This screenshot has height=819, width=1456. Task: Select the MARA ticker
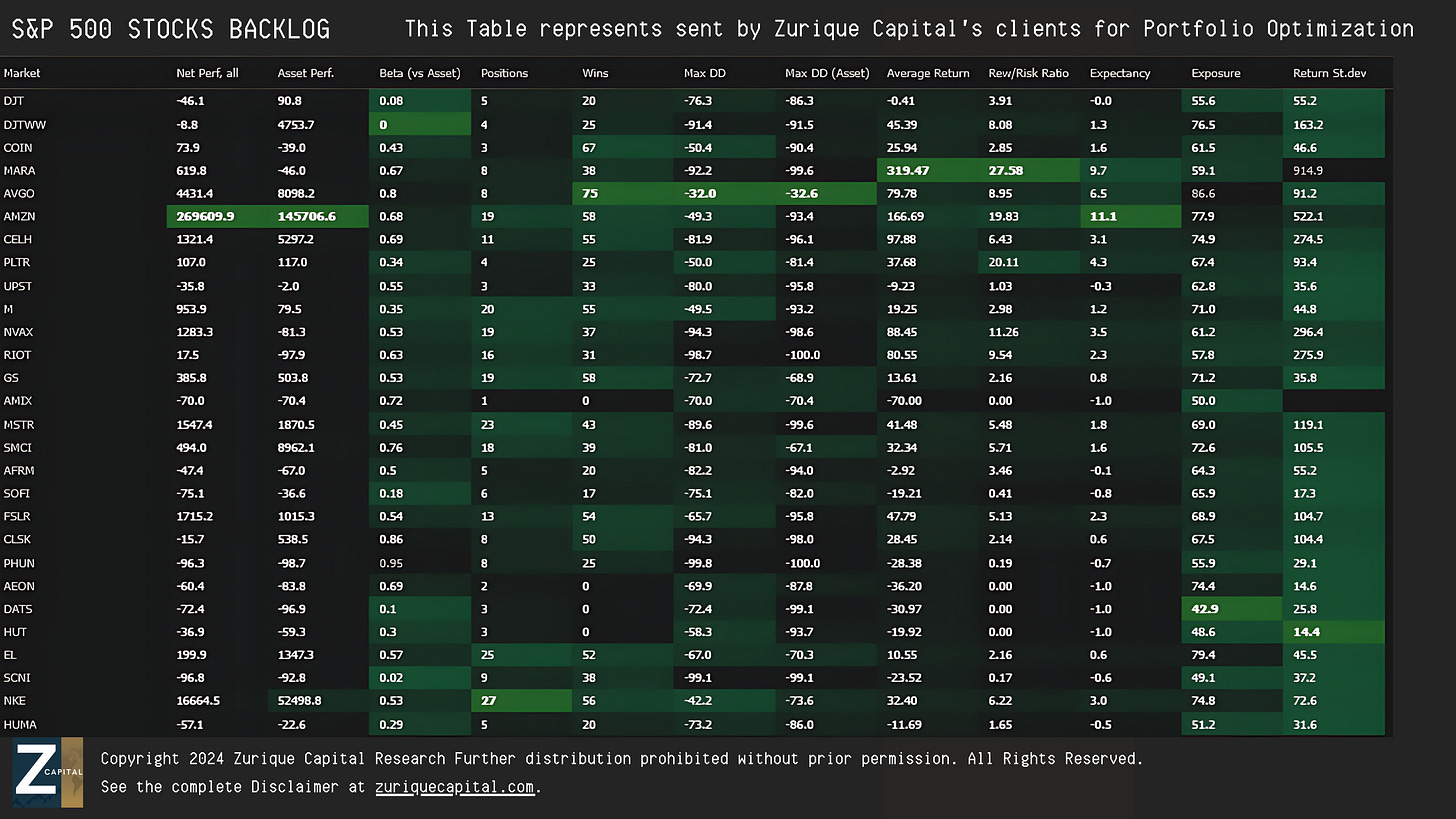click(x=18, y=170)
